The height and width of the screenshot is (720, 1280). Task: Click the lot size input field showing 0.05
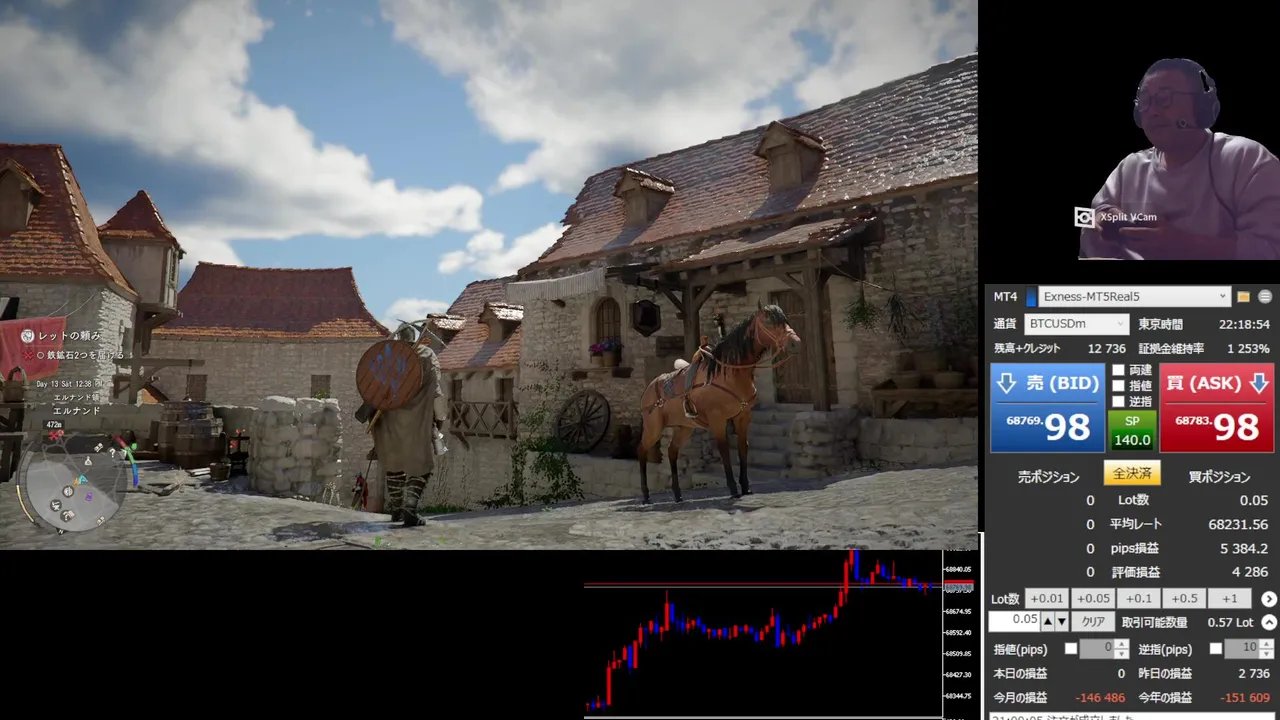pyautogui.click(x=1015, y=621)
